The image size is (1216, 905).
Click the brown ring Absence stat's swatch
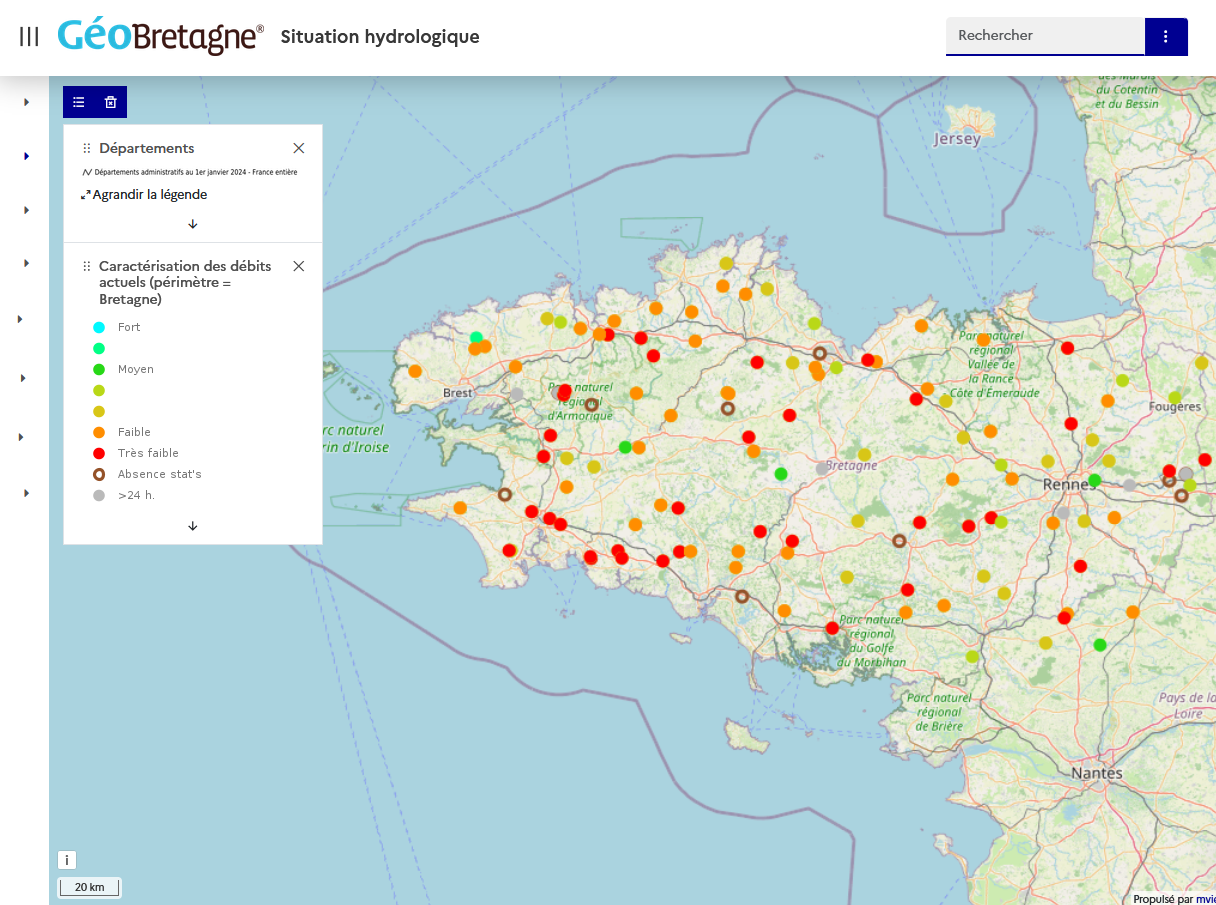[99, 474]
